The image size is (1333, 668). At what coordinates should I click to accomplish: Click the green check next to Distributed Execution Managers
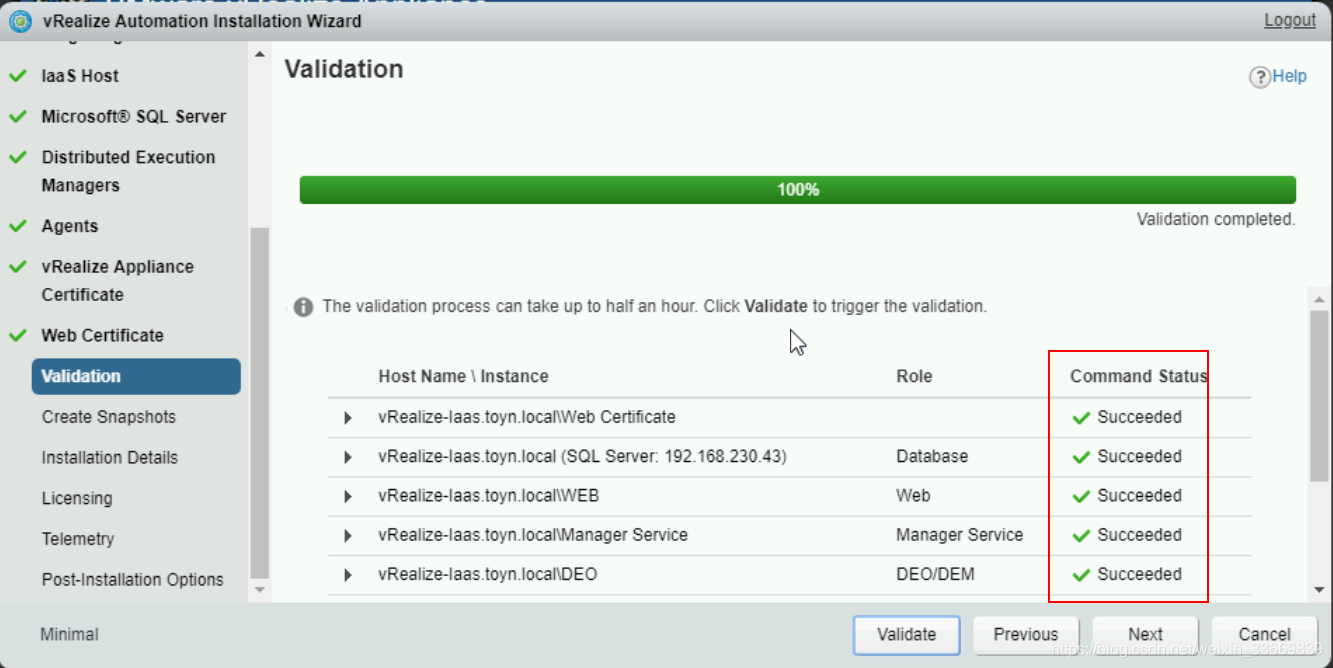click(18, 158)
